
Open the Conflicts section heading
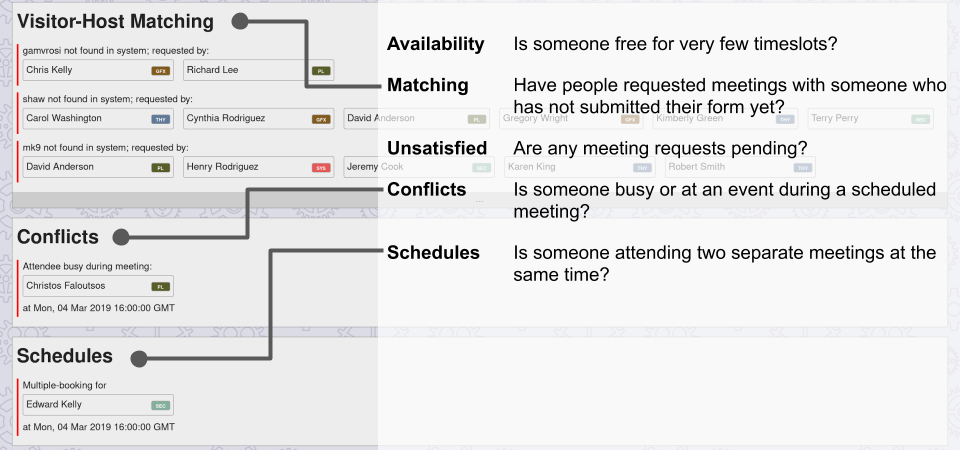[x=58, y=237]
